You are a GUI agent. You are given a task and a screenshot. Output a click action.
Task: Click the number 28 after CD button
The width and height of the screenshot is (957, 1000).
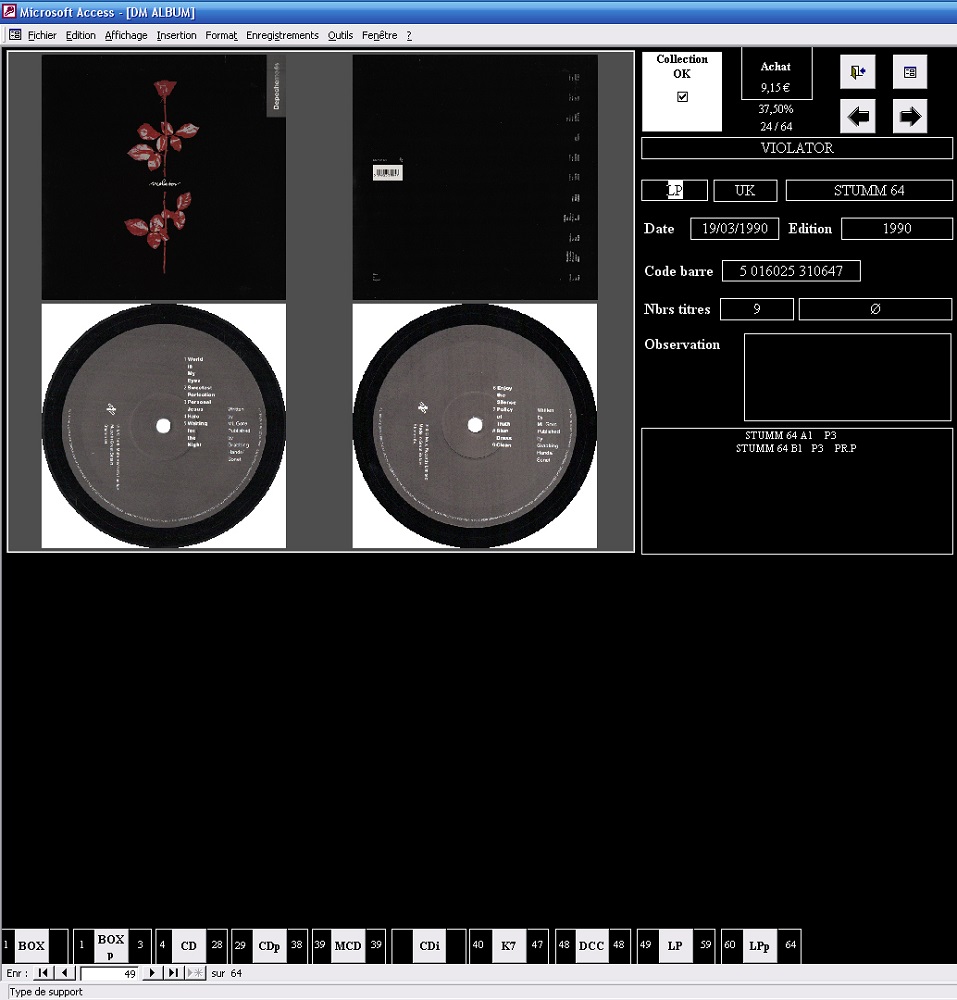coord(217,945)
